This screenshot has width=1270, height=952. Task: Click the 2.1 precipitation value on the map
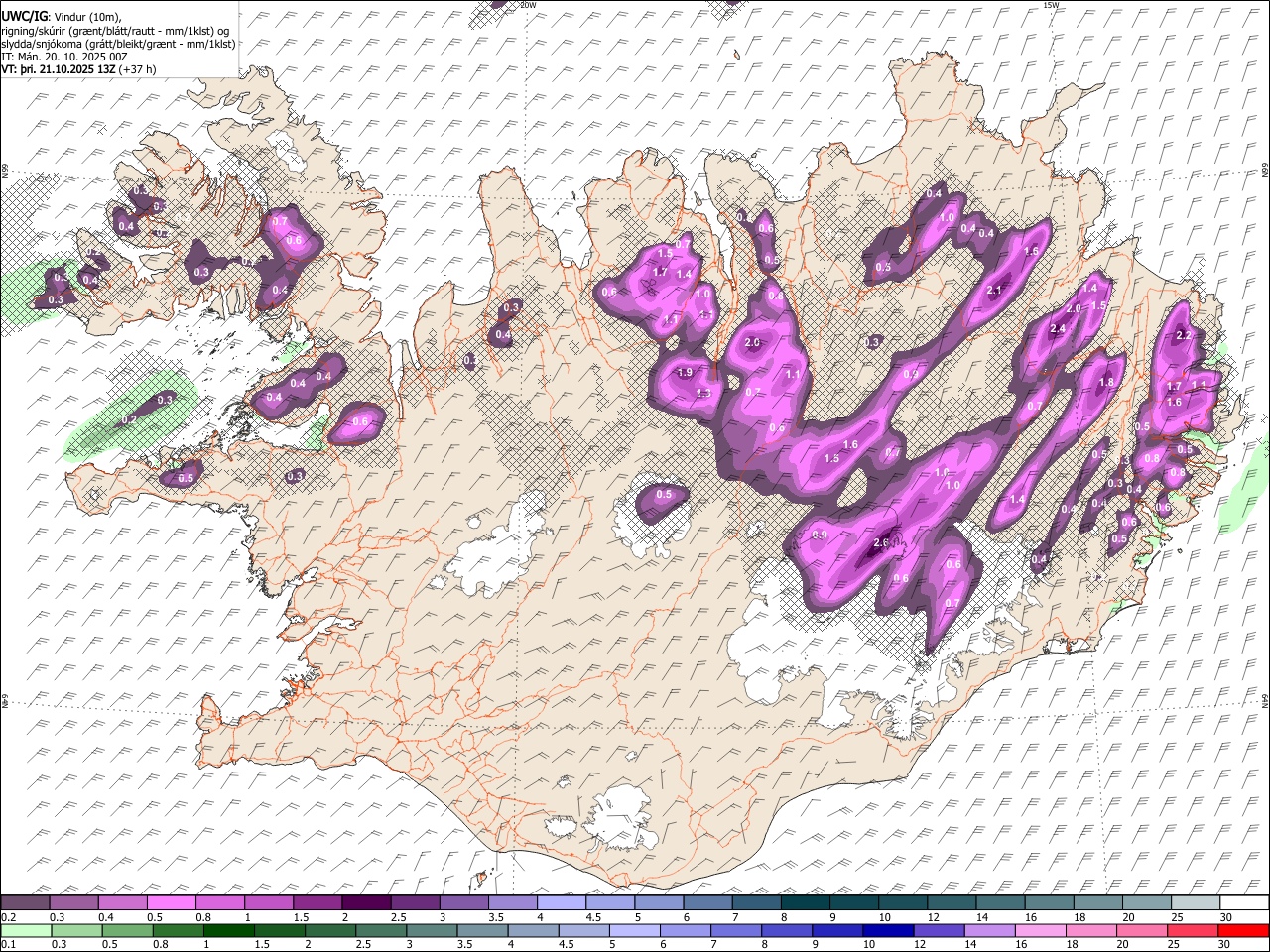996,290
